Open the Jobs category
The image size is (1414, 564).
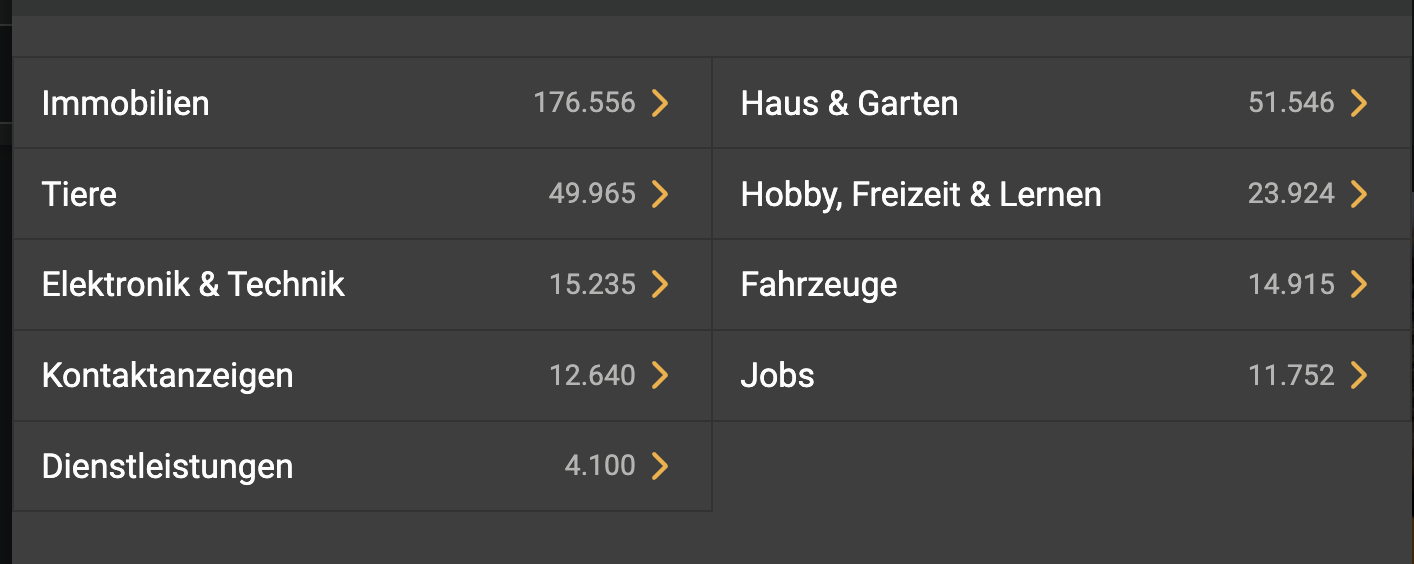777,376
